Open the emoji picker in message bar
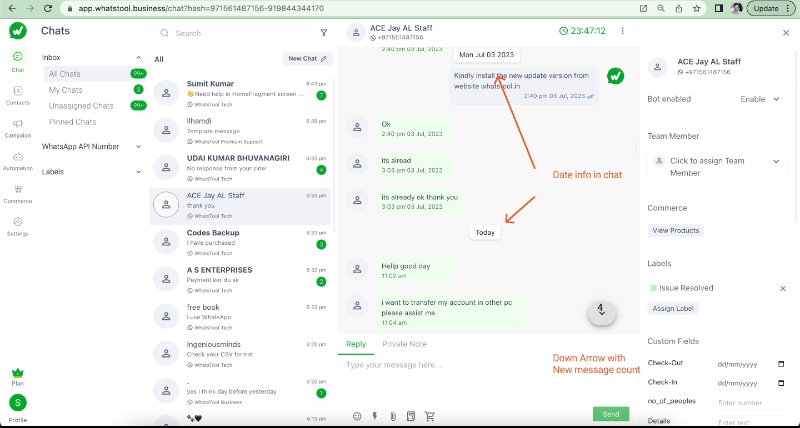This screenshot has height=428, width=800. [357, 415]
